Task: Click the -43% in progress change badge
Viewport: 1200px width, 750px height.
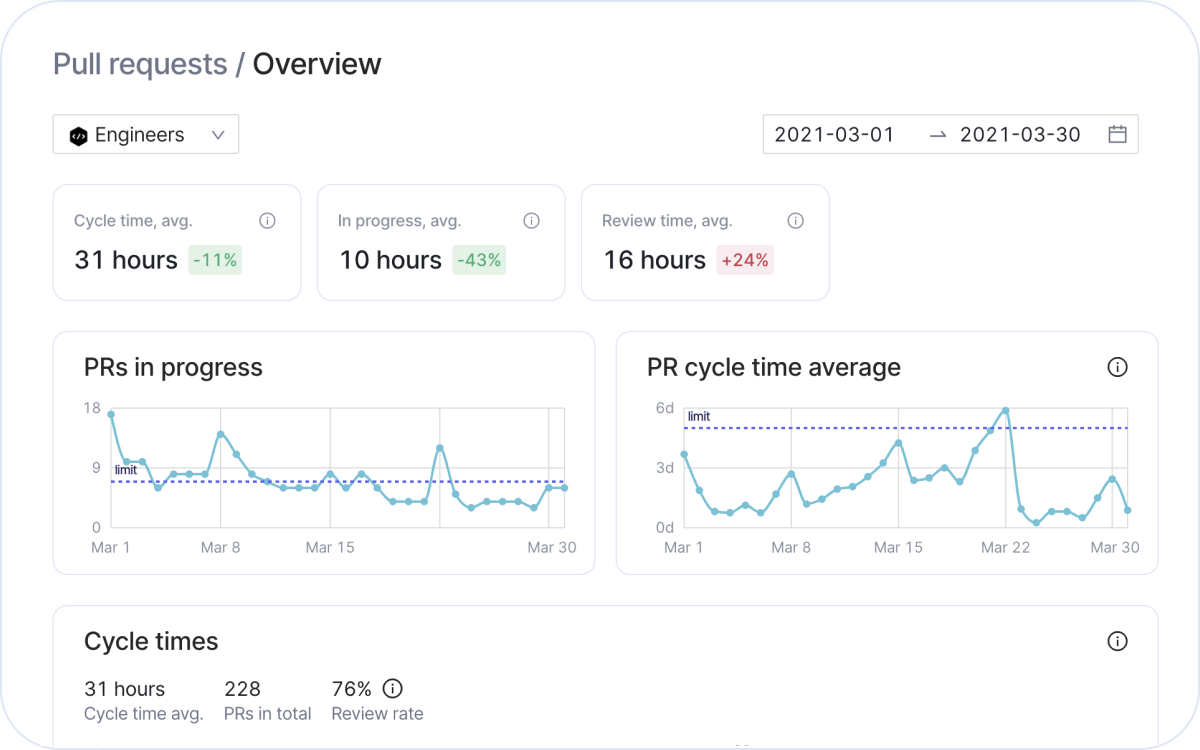Action: [479, 260]
